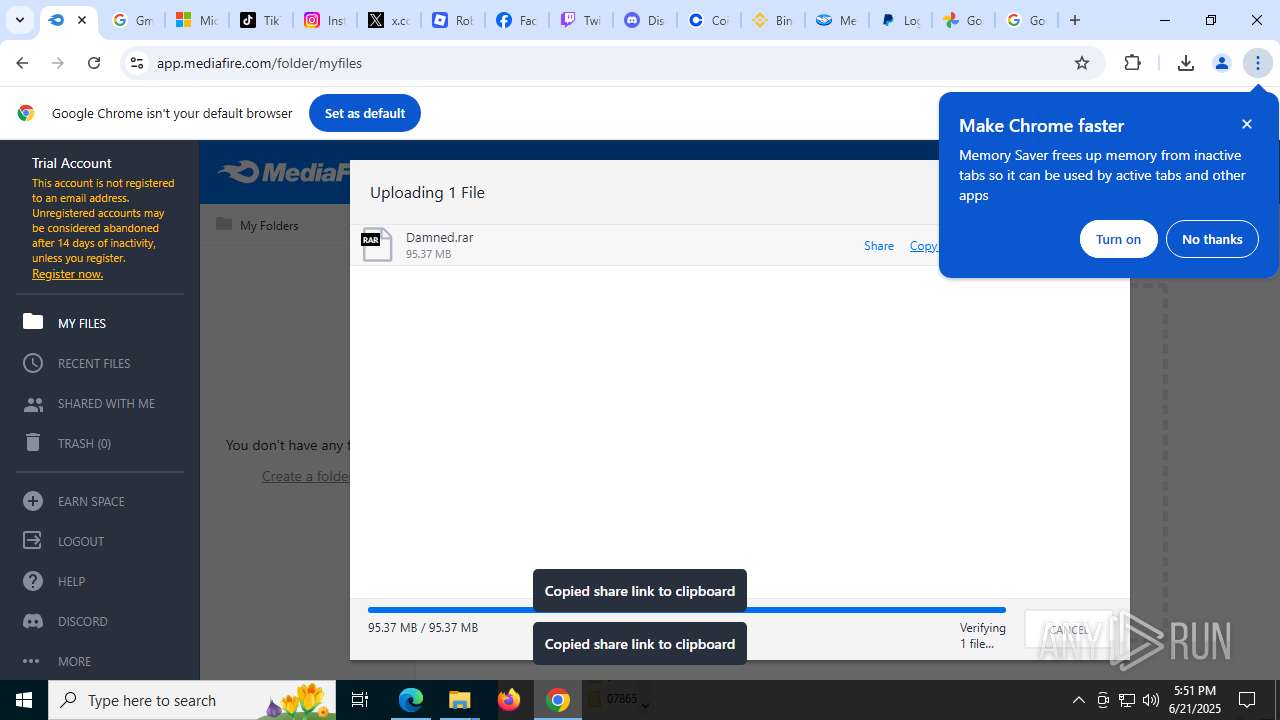
Task: Open a new browser tab
Action: (x=1075, y=20)
